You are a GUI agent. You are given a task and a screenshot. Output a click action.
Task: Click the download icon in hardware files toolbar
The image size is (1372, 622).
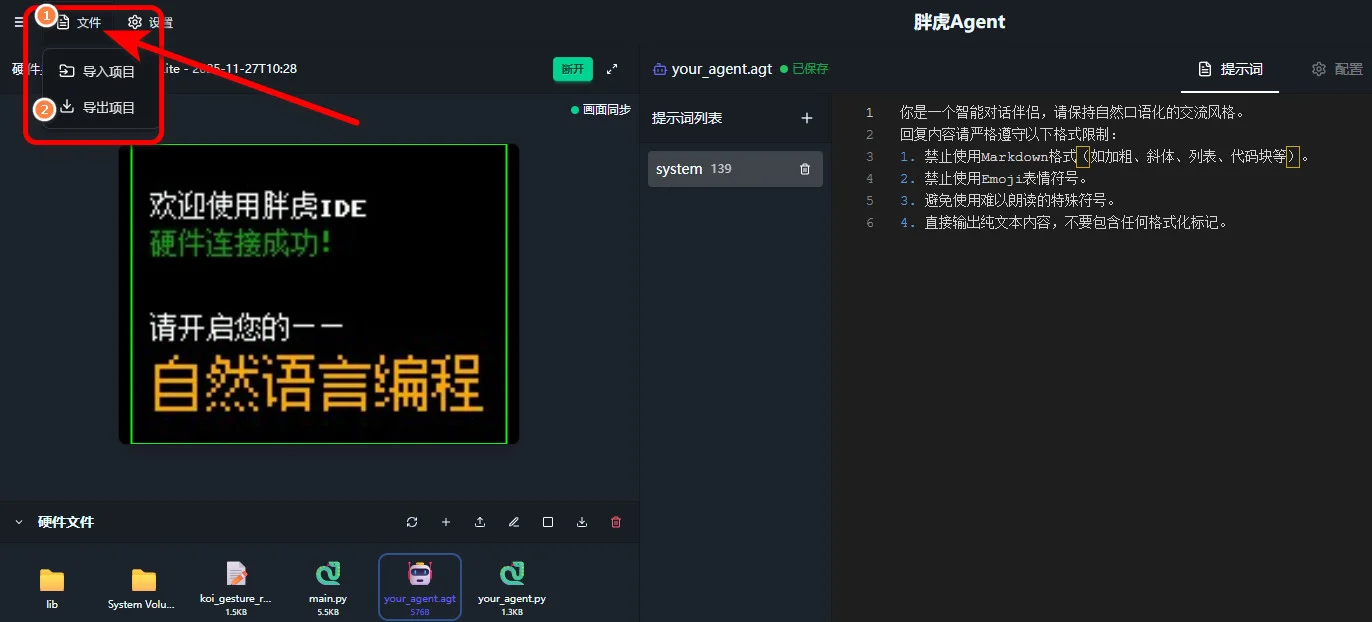[582, 522]
